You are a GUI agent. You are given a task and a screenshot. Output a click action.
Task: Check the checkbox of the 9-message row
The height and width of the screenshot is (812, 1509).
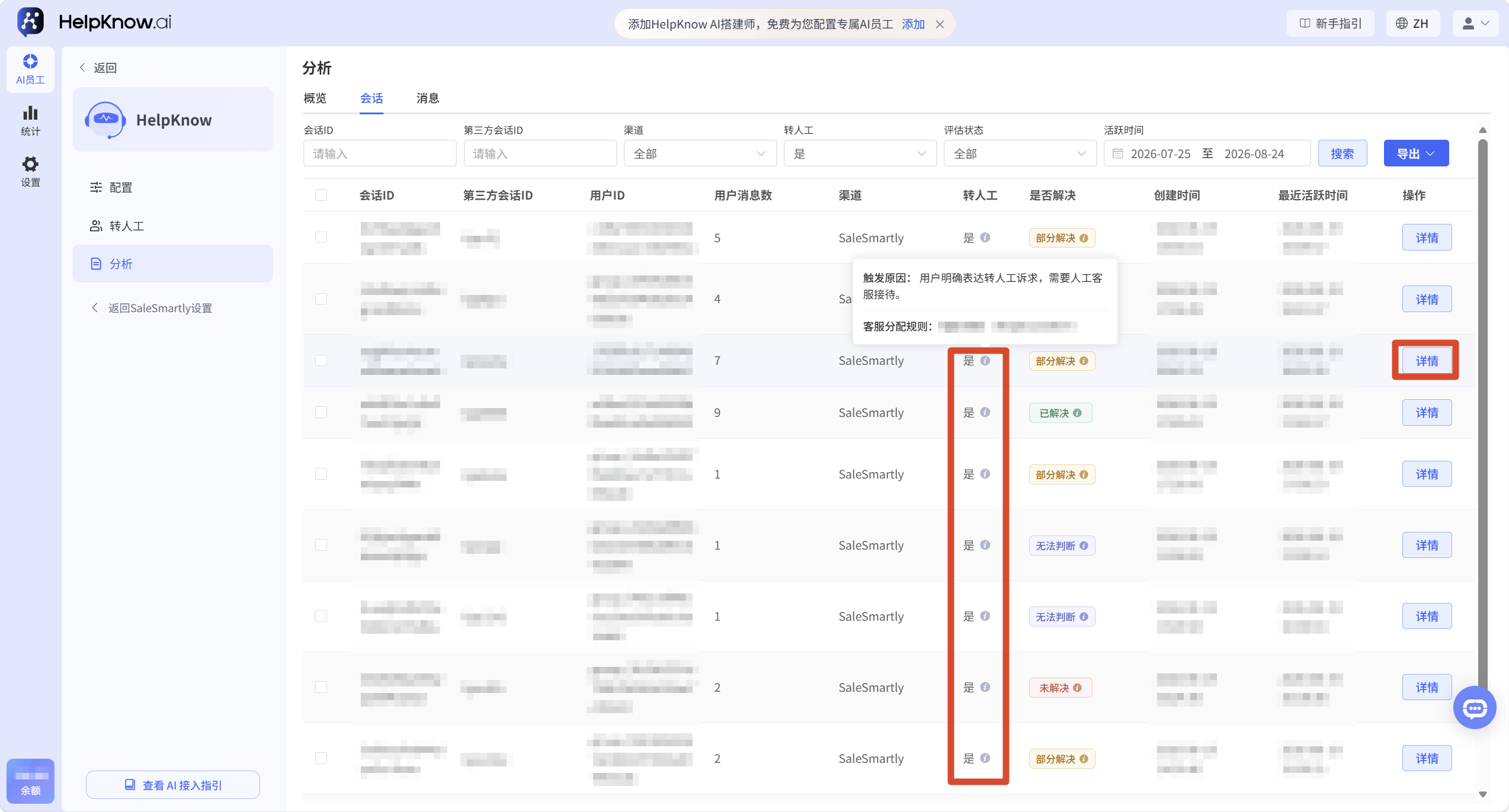tap(321, 412)
